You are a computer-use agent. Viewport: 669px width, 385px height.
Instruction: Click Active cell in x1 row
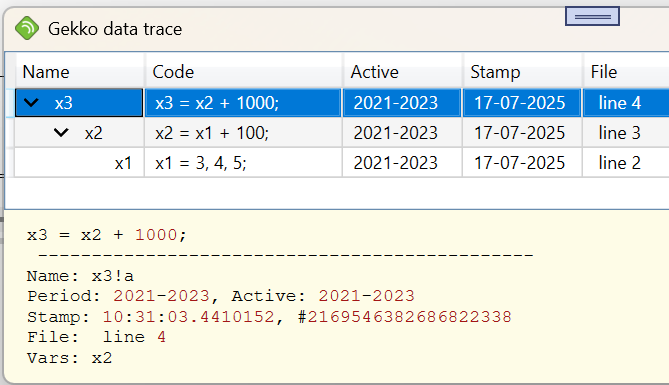tap(402, 163)
